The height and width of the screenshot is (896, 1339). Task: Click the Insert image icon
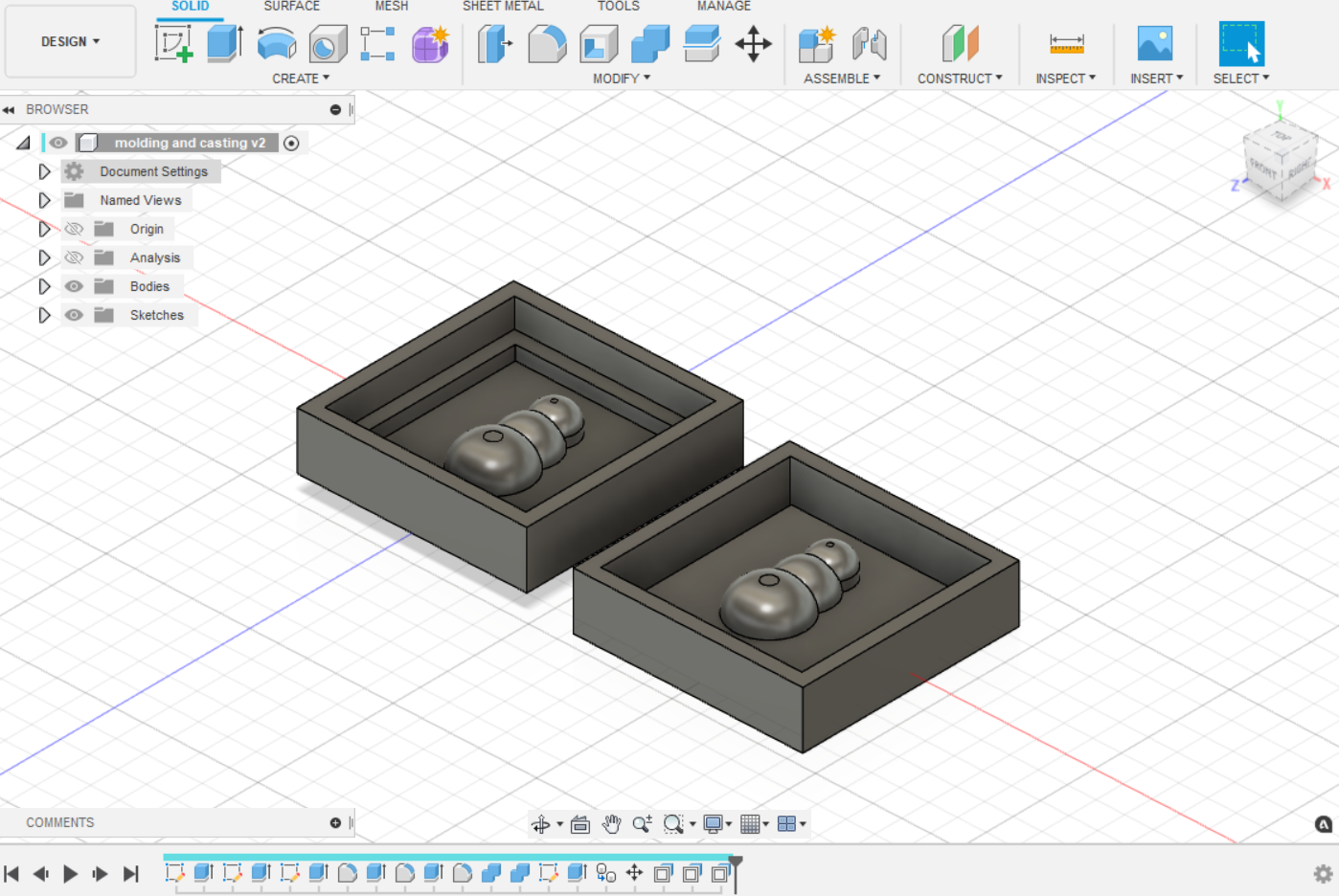[1155, 44]
